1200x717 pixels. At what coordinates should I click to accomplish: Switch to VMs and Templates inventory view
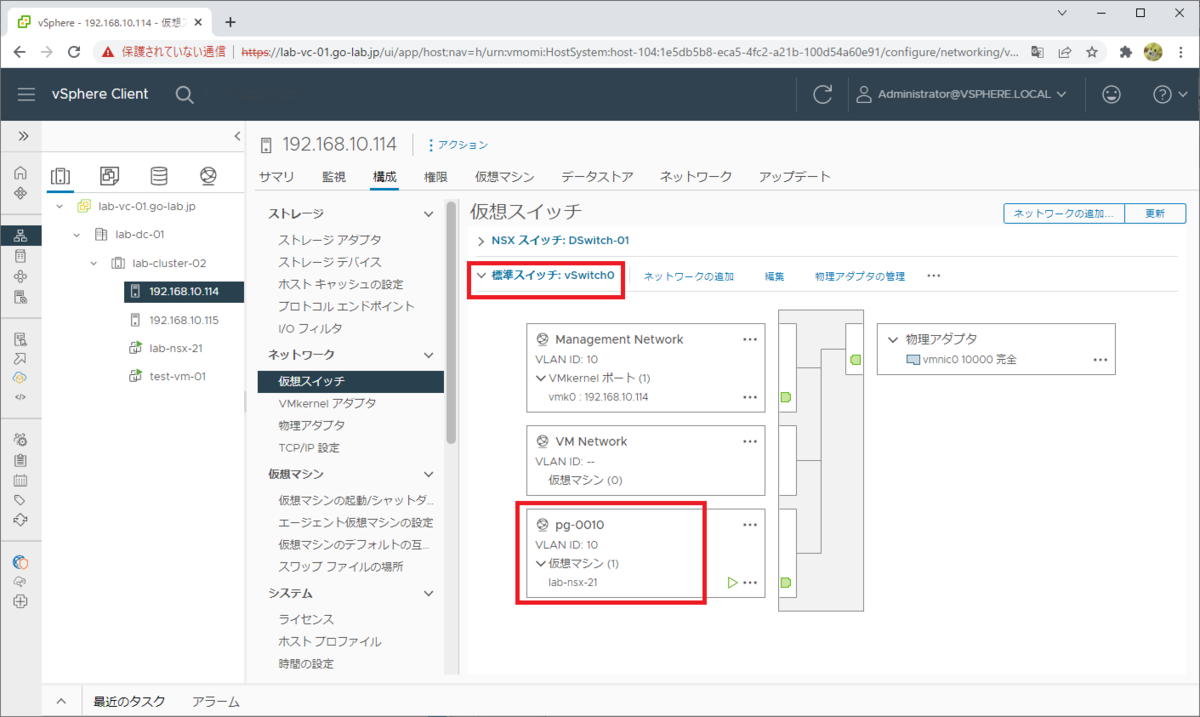coord(110,176)
